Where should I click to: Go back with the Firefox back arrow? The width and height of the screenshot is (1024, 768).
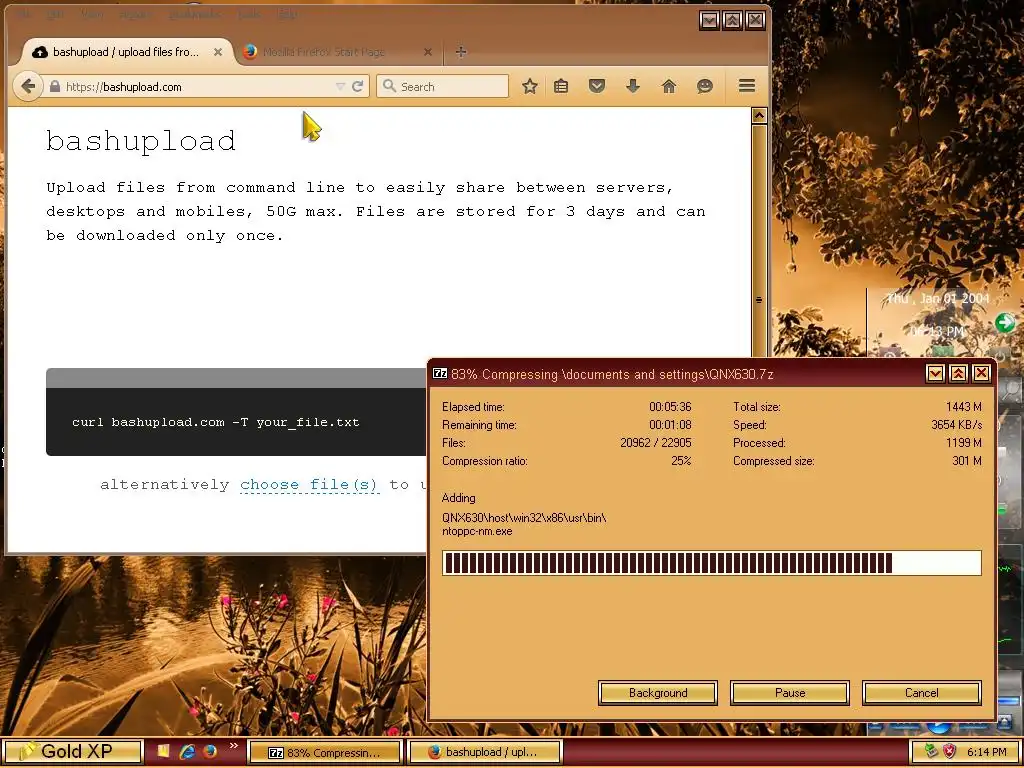[27, 86]
